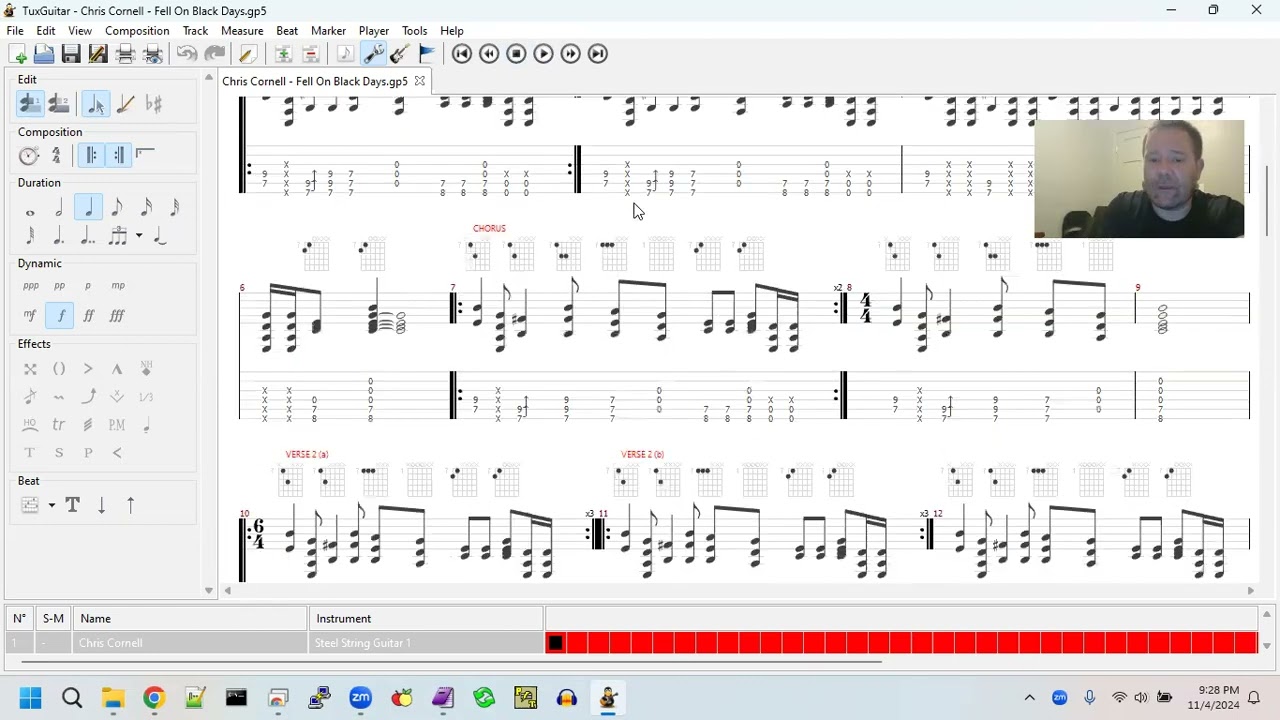Viewport: 1280px width, 720px height.
Task: Open the tempo metronome icon
Action: (29, 155)
